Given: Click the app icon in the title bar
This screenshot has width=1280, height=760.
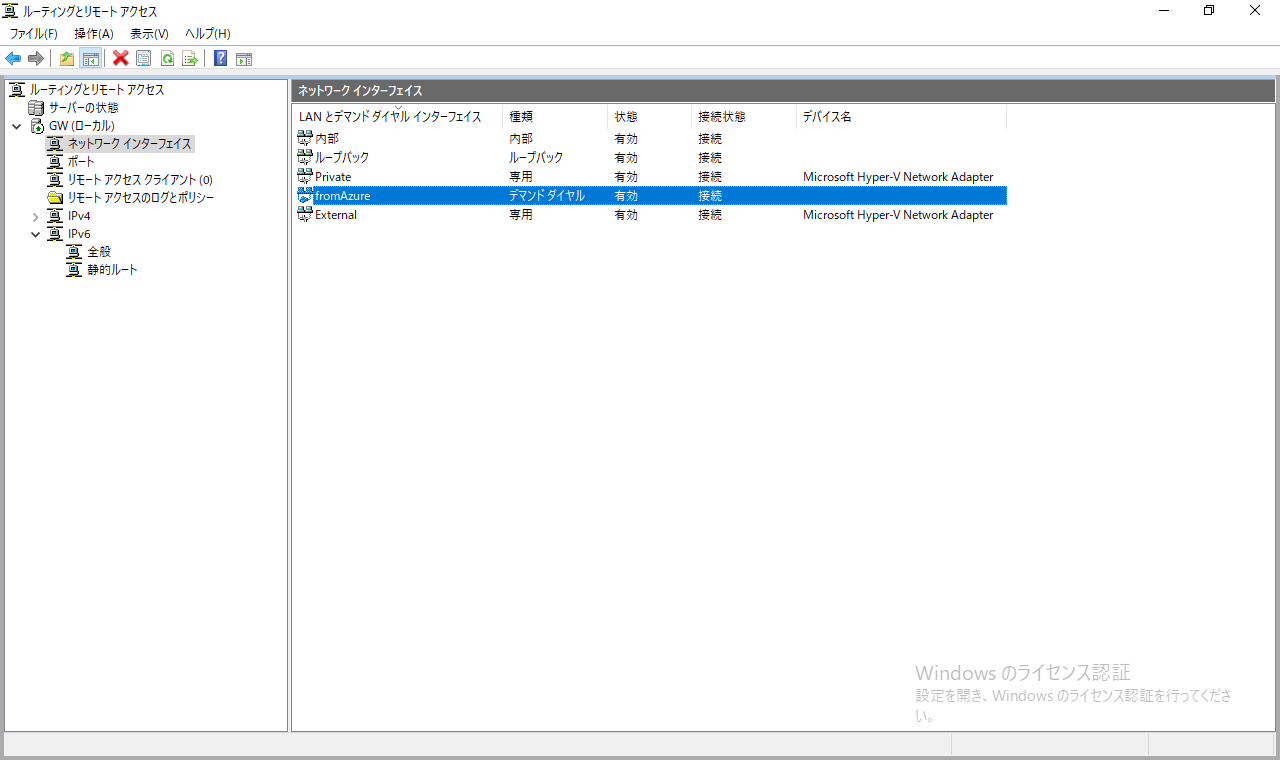Looking at the screenshot, I should tap(10, 11).
